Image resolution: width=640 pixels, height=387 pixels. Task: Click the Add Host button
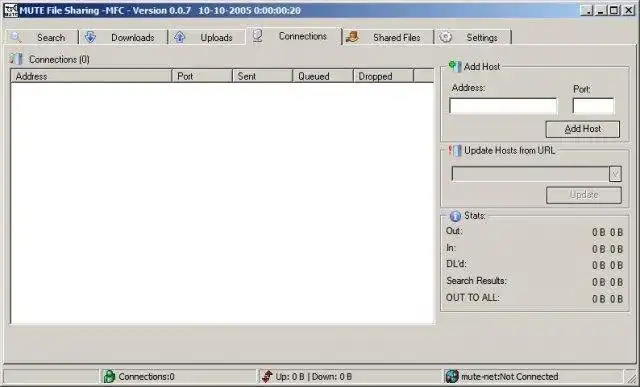click(582, 129)
